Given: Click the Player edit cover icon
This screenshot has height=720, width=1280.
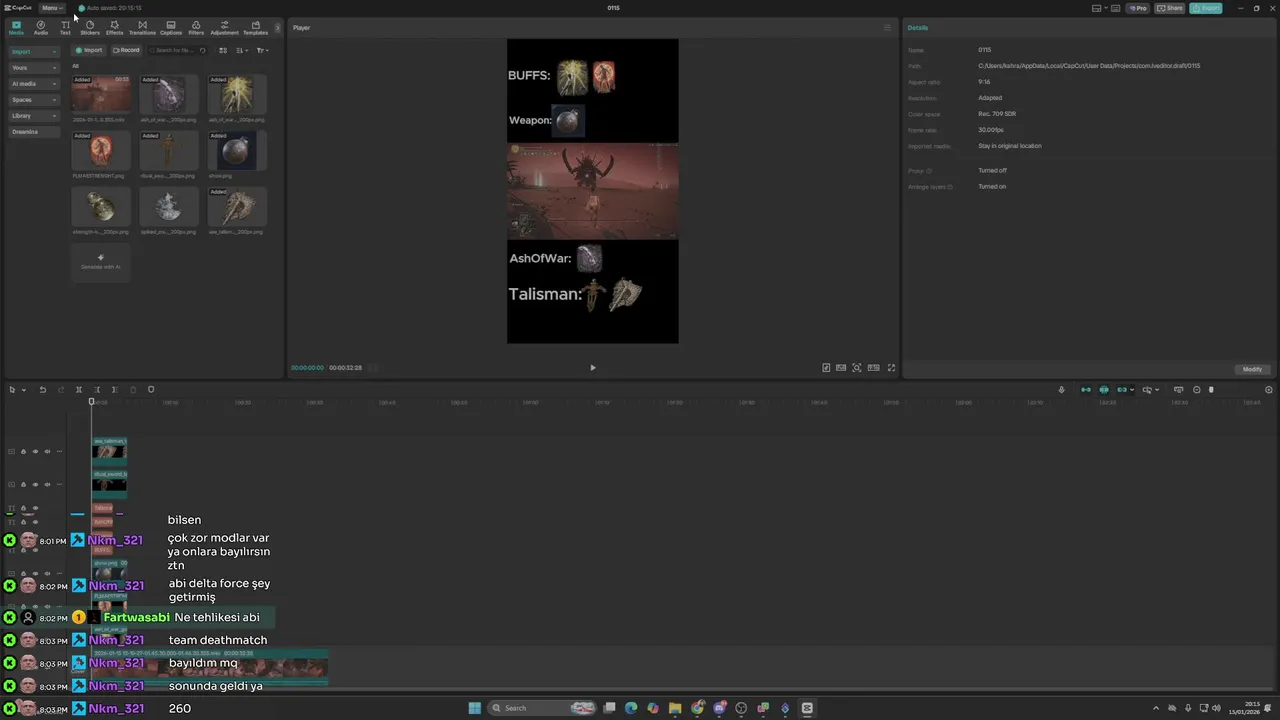Looking at the screenshot, I should pyautogui.click(x=826, y=368).
